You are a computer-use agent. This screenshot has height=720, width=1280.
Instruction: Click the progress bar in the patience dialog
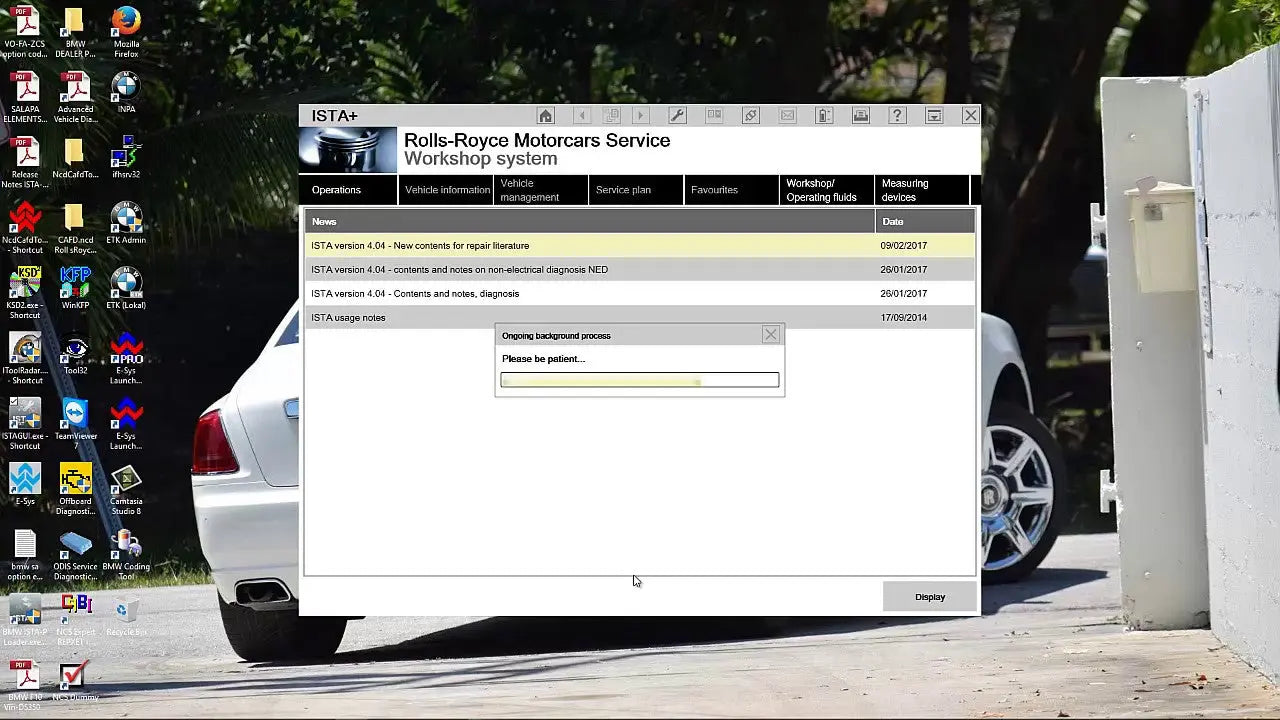[x=640, y=380]
